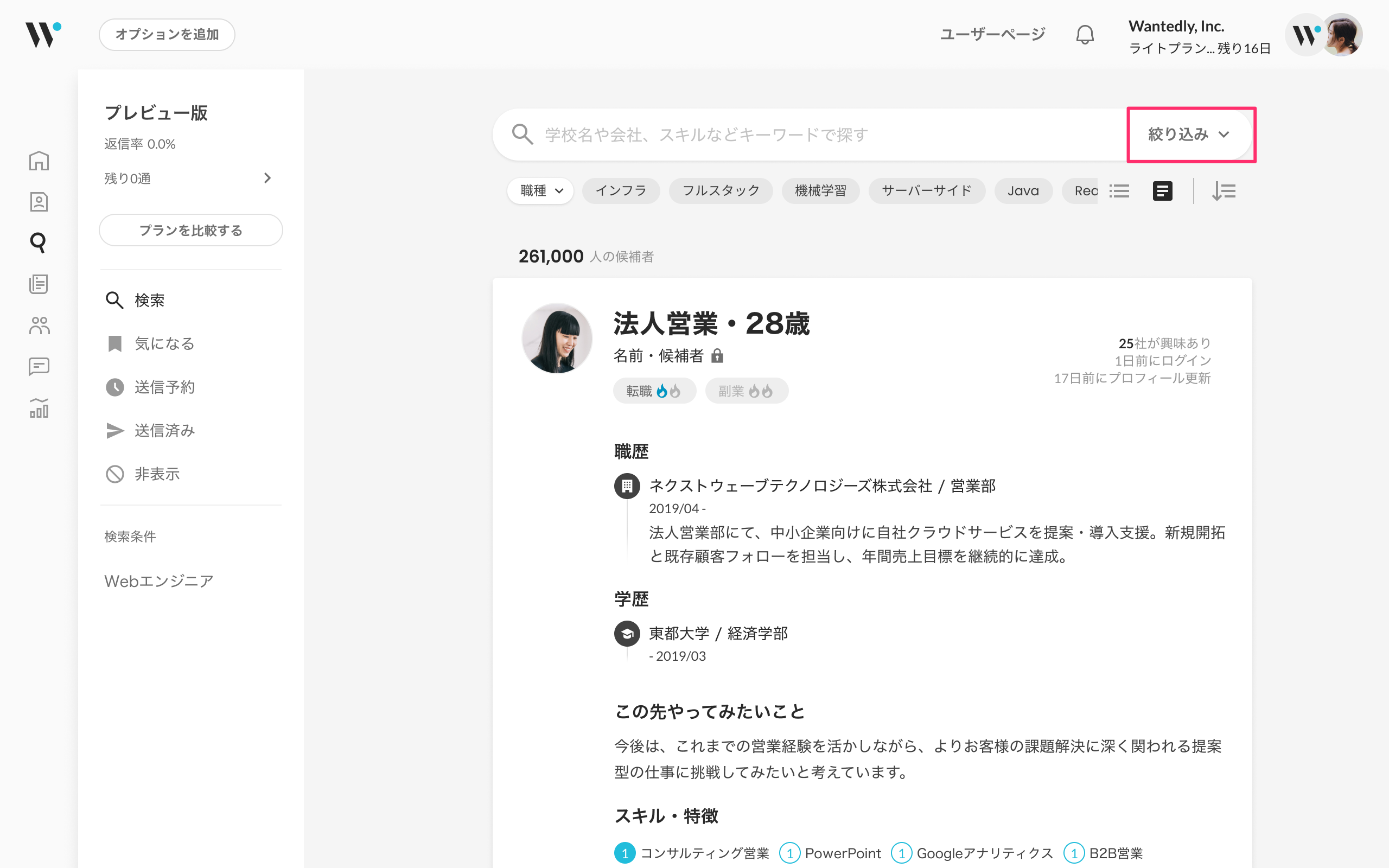This screenshot has width=1389, height=868.
Task: Expand the 職種 dropdown chip
Action: 540,191
